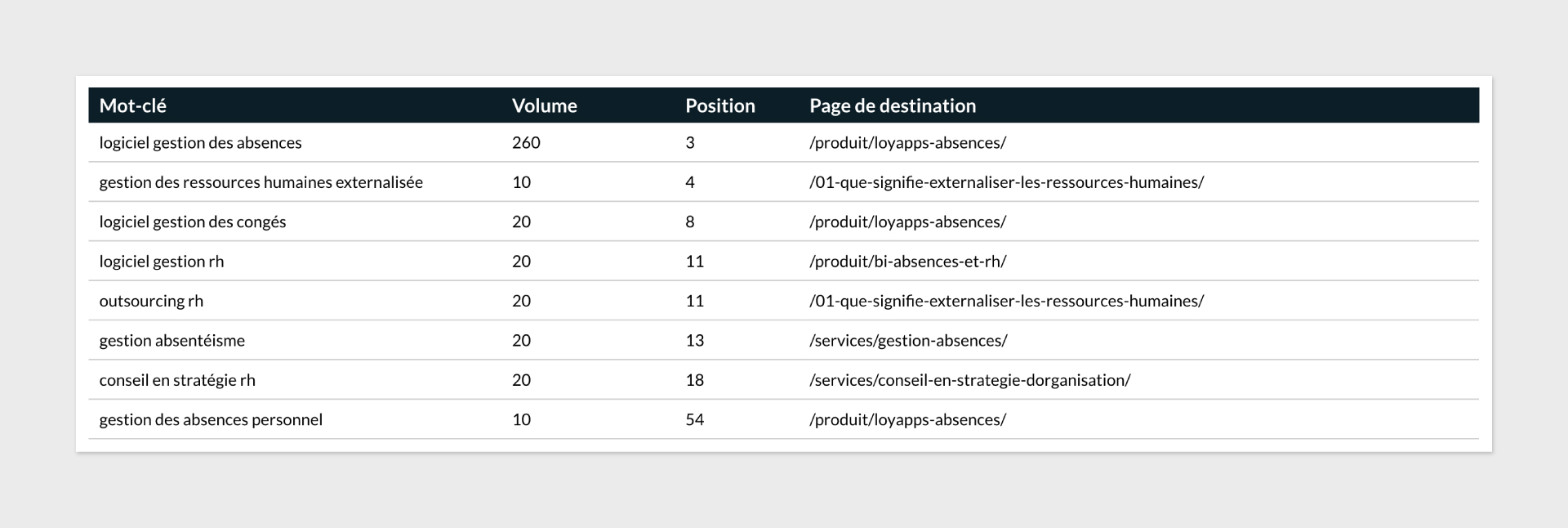Click the Page de destination header

click(x=892, y=105)
